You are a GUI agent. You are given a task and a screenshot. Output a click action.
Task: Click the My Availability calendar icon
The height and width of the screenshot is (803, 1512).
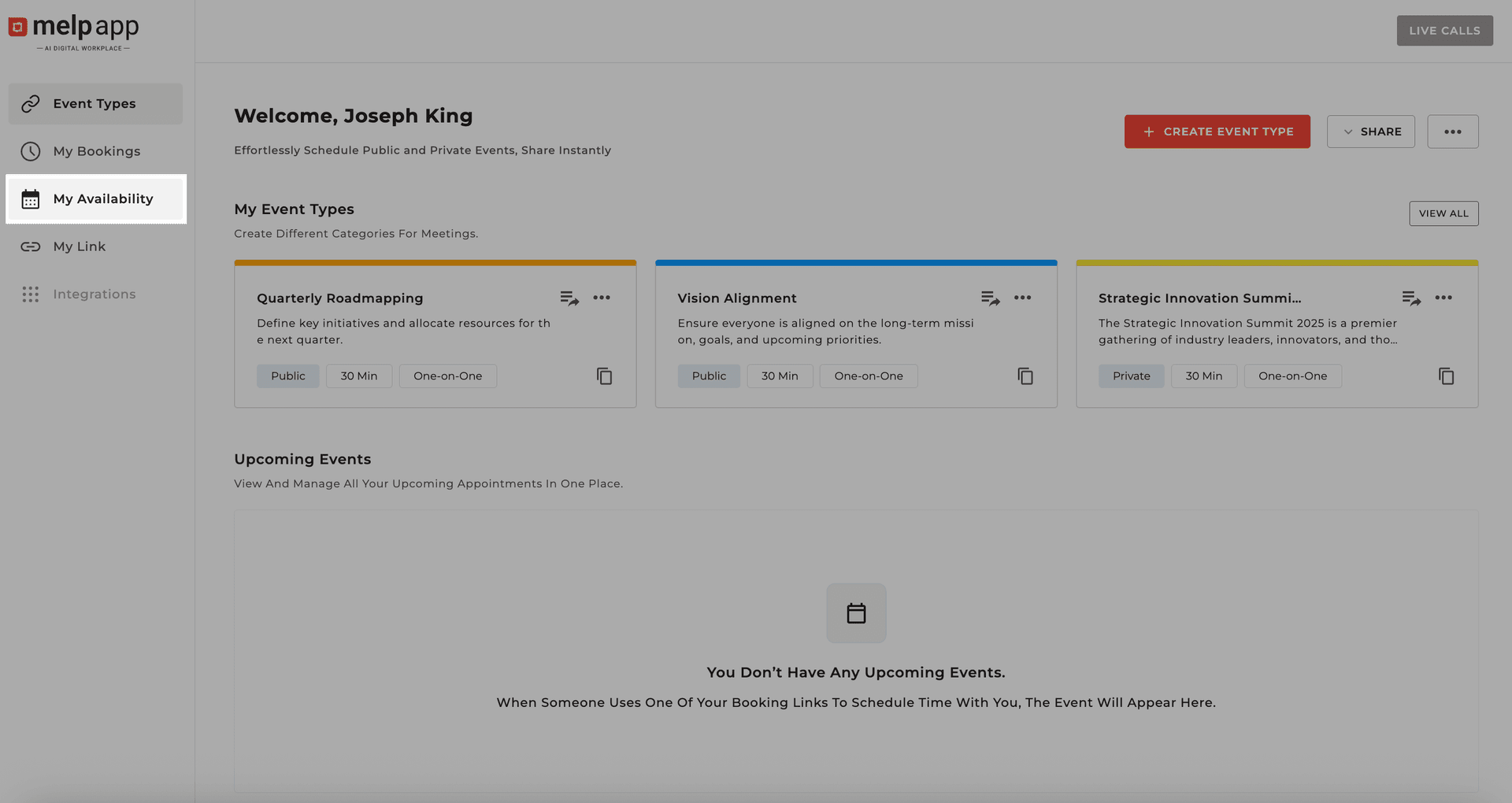pos(30,199)
